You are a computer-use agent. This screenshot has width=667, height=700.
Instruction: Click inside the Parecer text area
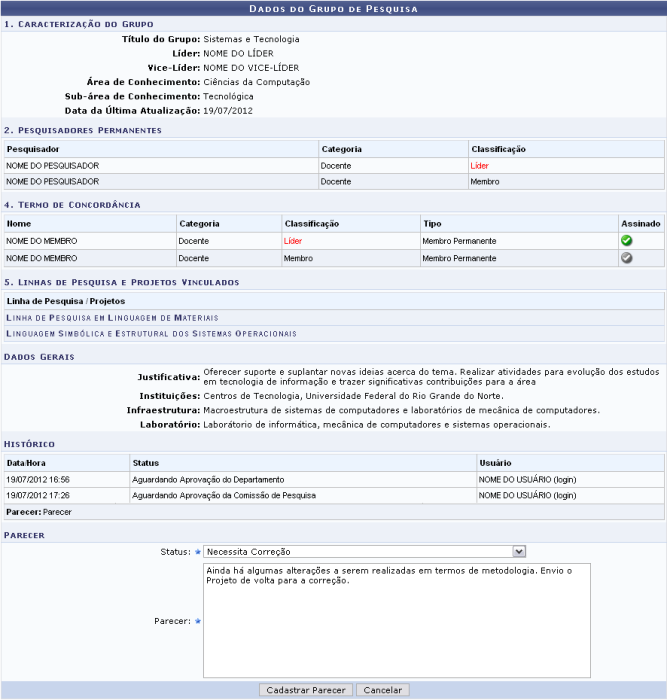[x=396, y=620]
